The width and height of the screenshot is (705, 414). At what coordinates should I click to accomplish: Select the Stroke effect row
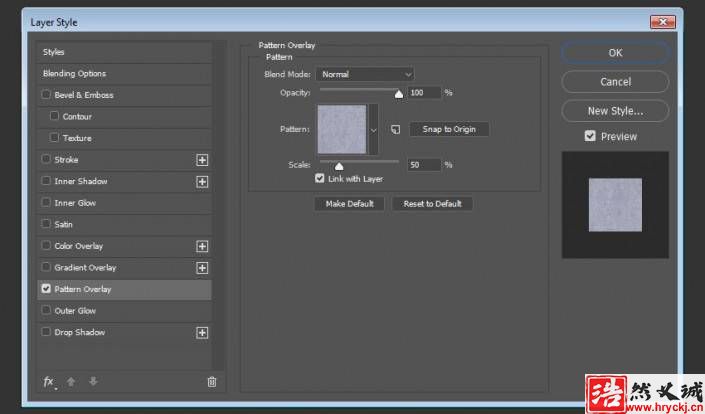(x=124, y=160)
